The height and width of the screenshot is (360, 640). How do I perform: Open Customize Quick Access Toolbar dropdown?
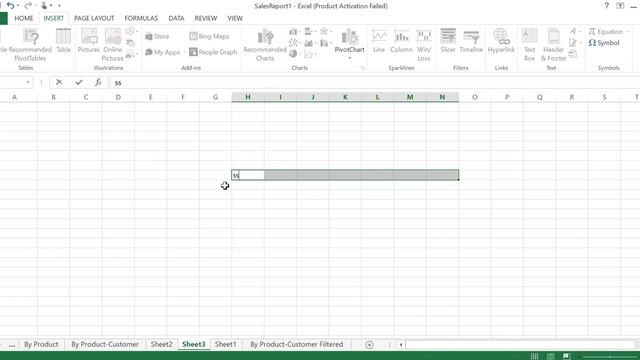[x=59, y=6]
